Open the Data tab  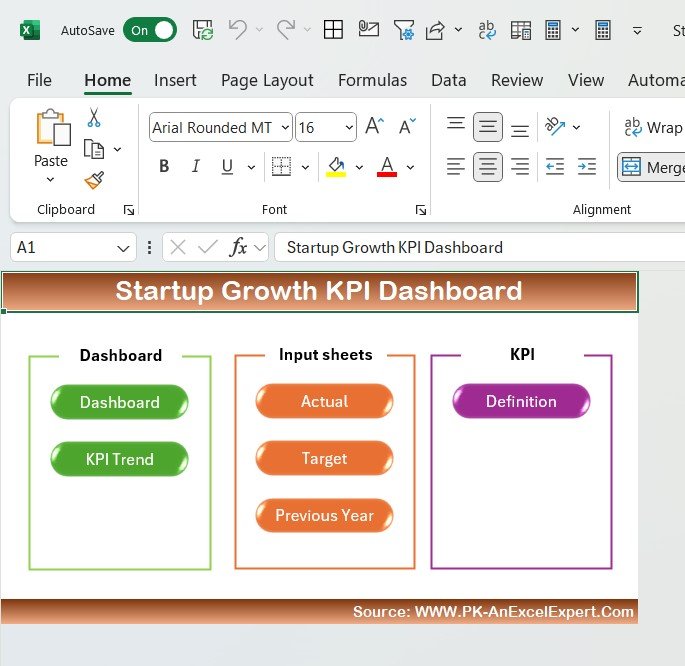449,80
